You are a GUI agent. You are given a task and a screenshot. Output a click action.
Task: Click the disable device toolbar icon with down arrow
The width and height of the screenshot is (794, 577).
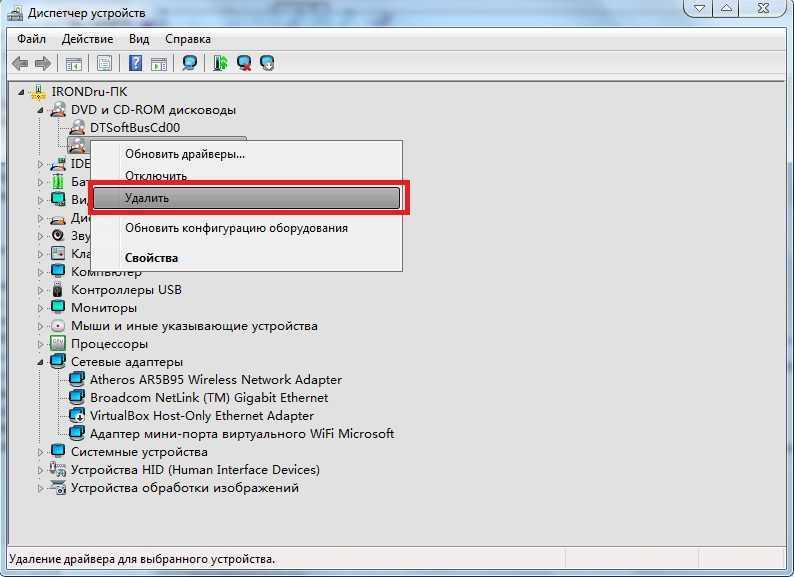coord(267,63)
